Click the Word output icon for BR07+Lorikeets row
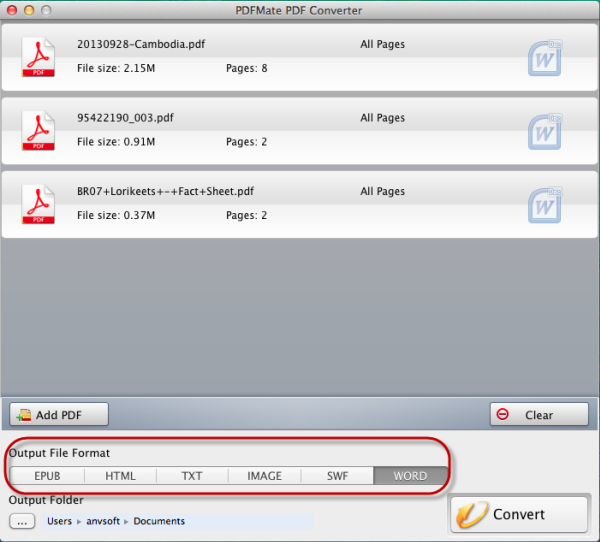600x542 pixels. click(x=545, y=205)
